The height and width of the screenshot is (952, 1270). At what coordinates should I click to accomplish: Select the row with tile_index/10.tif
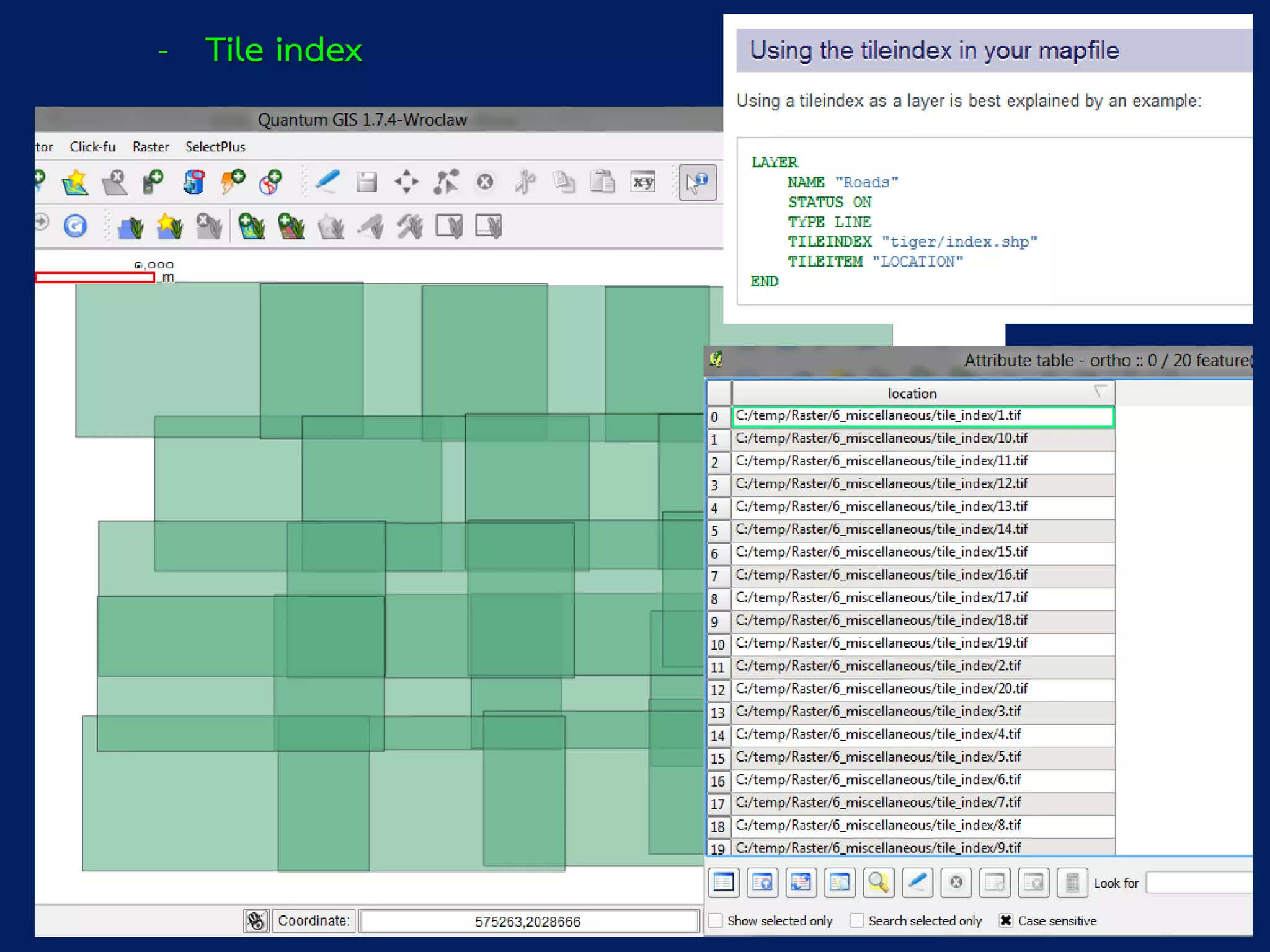pyautogui.click(x=923, y=439)
